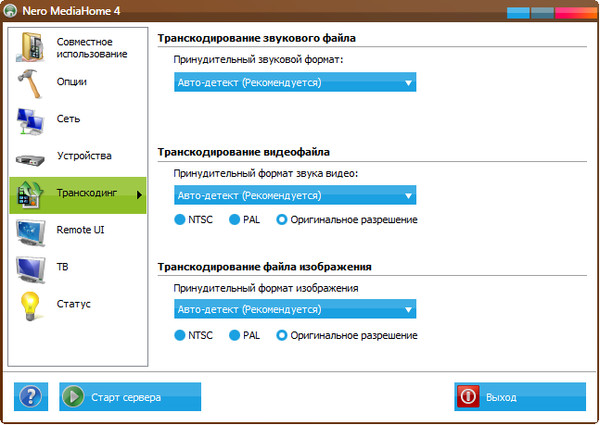Click the network computers icon for Сеть
The image size is (600, 425).
point(30,119)
